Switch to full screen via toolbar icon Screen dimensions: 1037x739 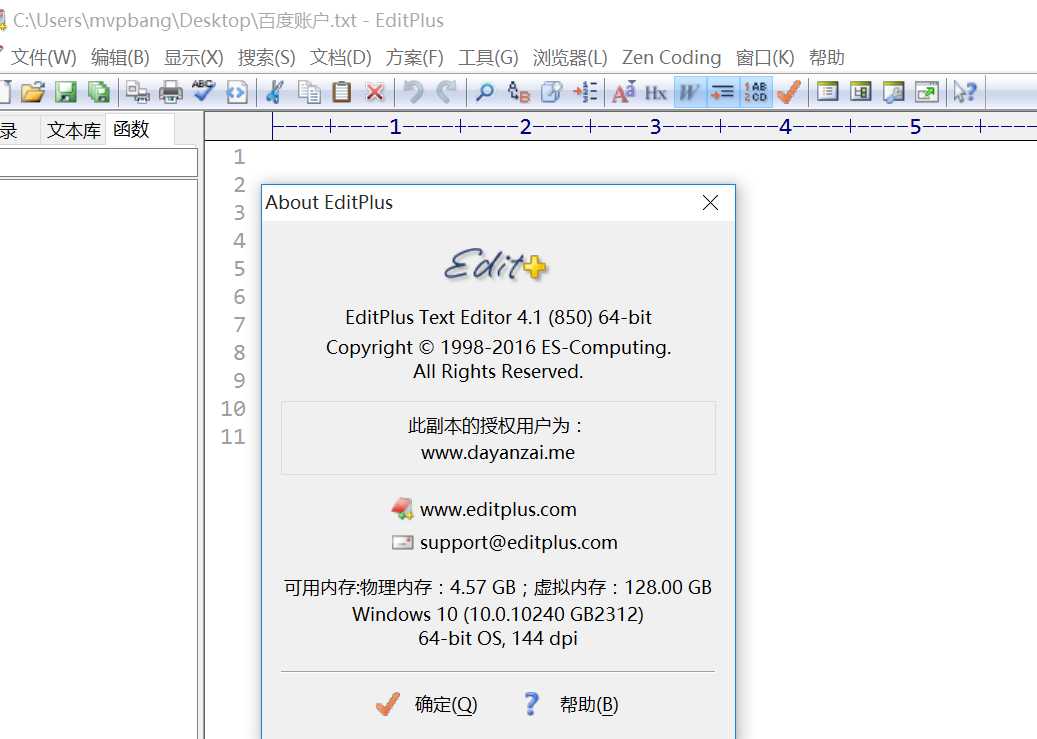click(x=927, y=92)
